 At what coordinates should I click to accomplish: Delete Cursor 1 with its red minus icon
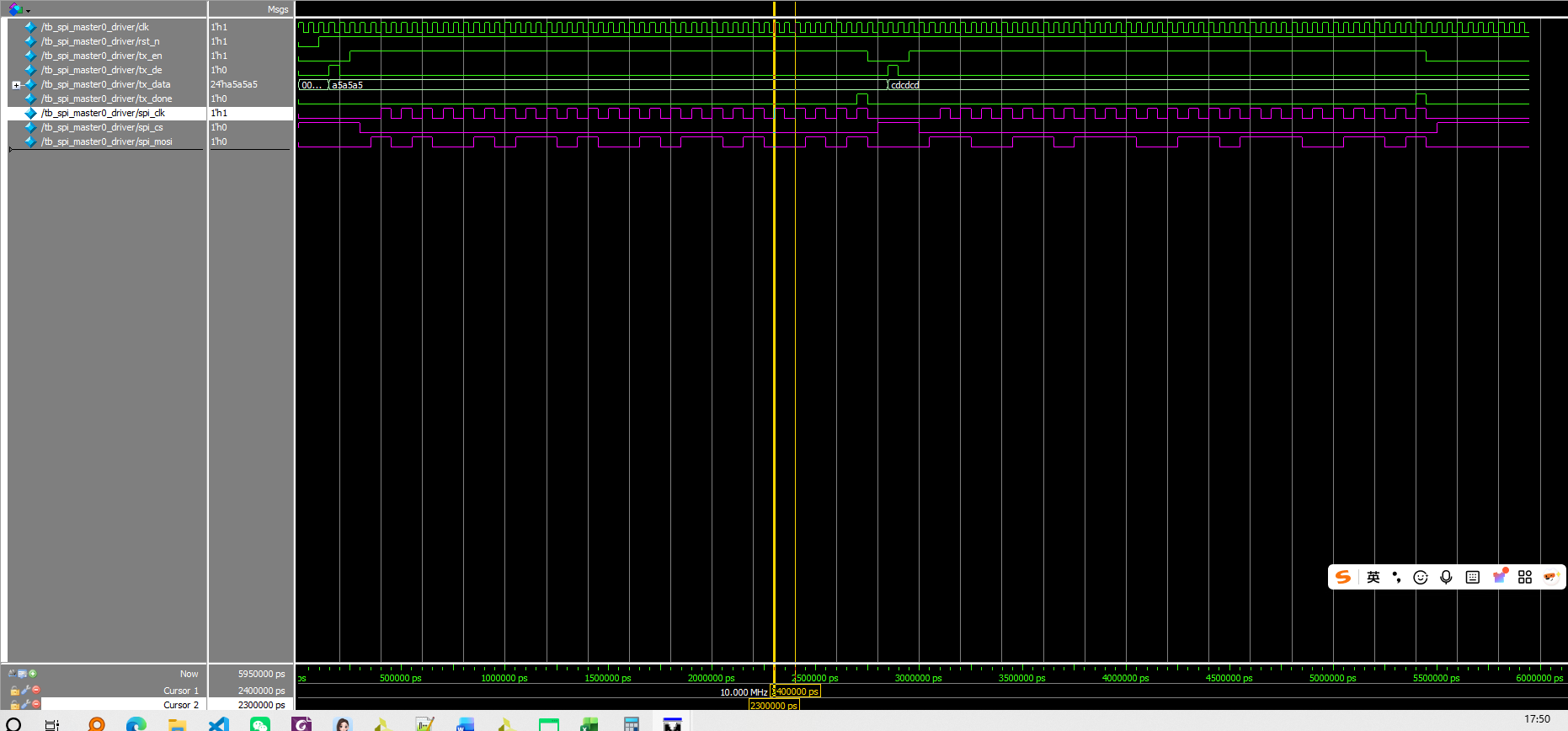tap(36, 690)
